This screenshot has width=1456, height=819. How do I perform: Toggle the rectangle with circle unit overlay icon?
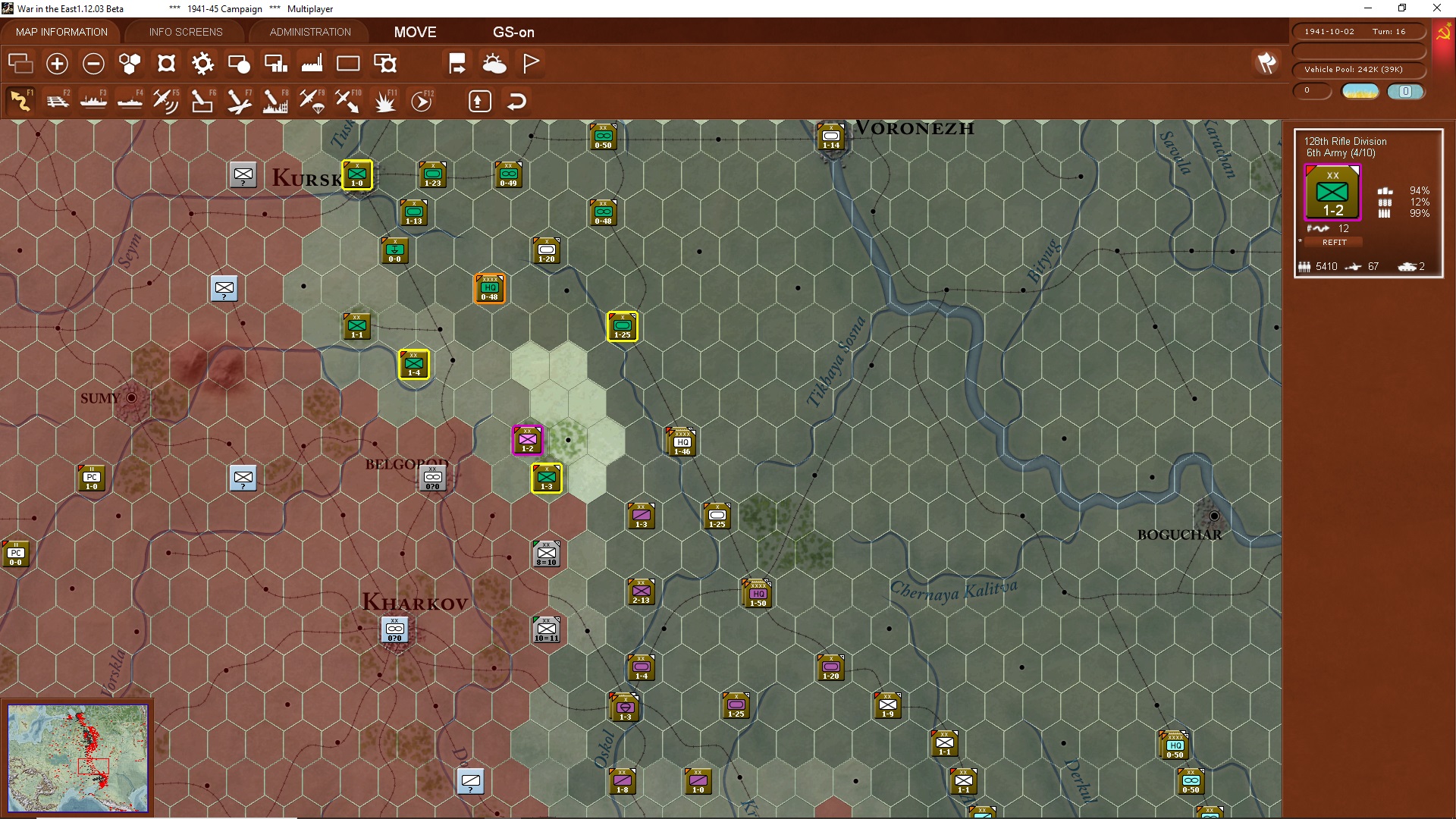239,64
